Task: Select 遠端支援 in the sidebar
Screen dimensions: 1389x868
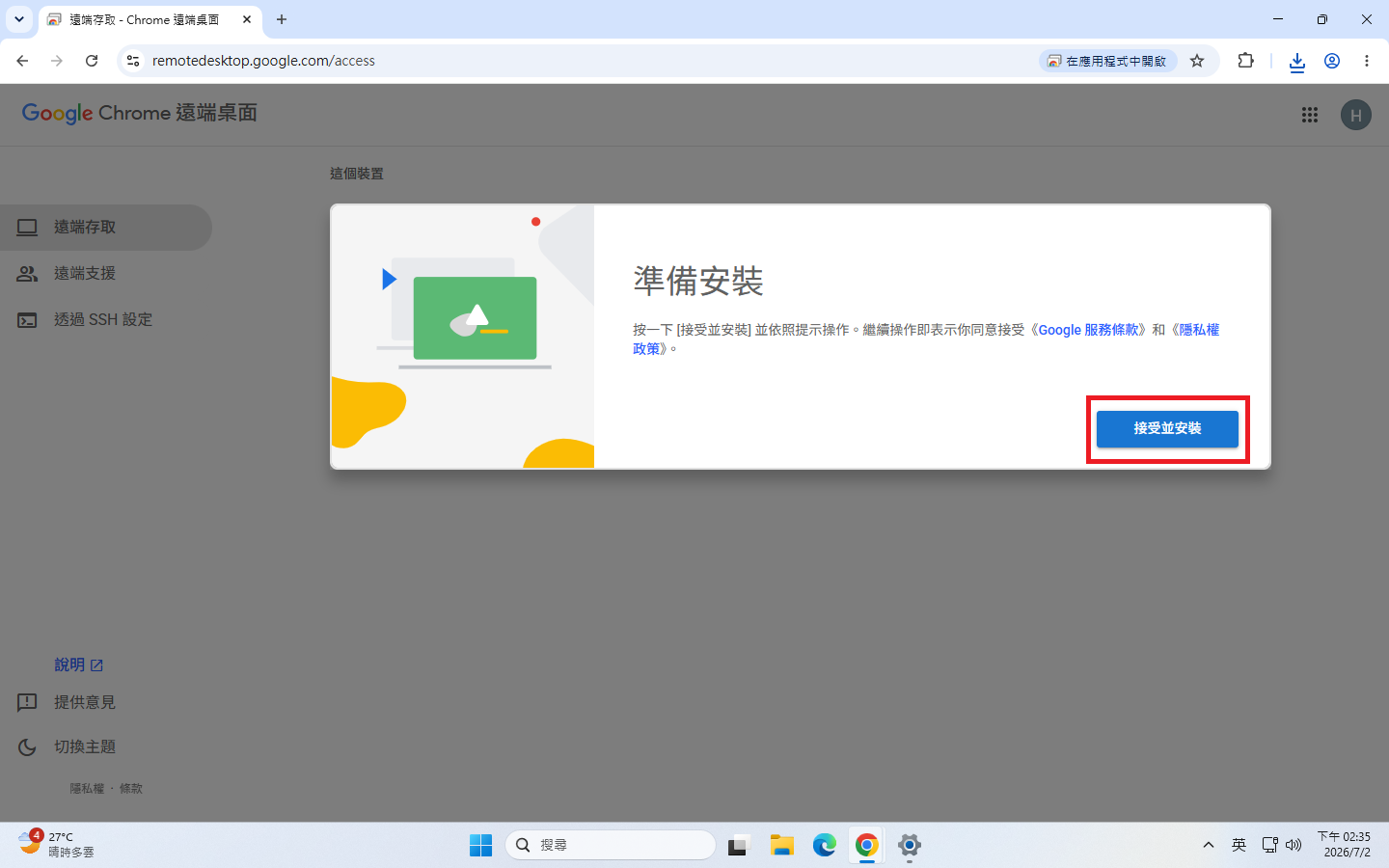Action: 106,274
